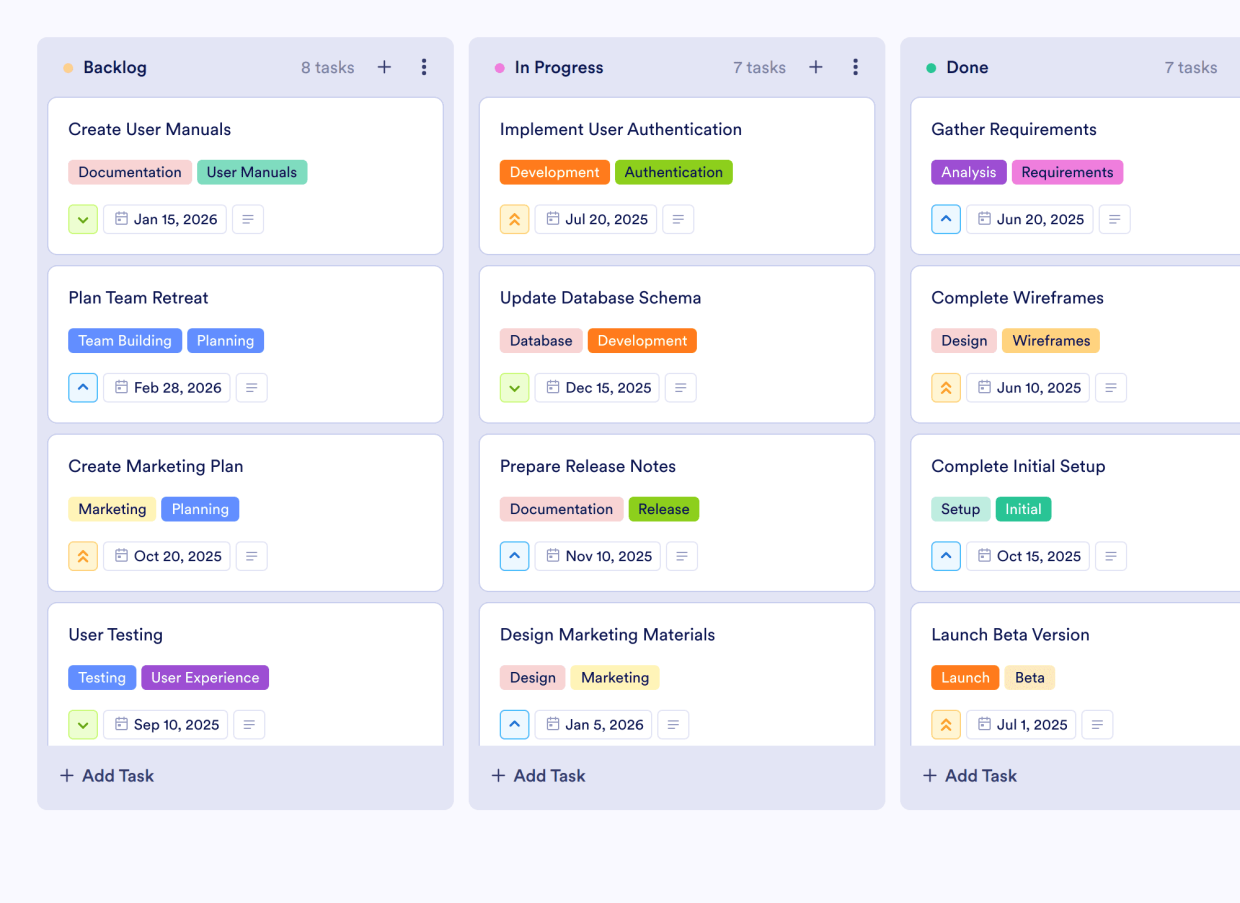The image size is (1240, 903).
Task: Click the plus icon in the Backlog header
Action: coord(384,67)
